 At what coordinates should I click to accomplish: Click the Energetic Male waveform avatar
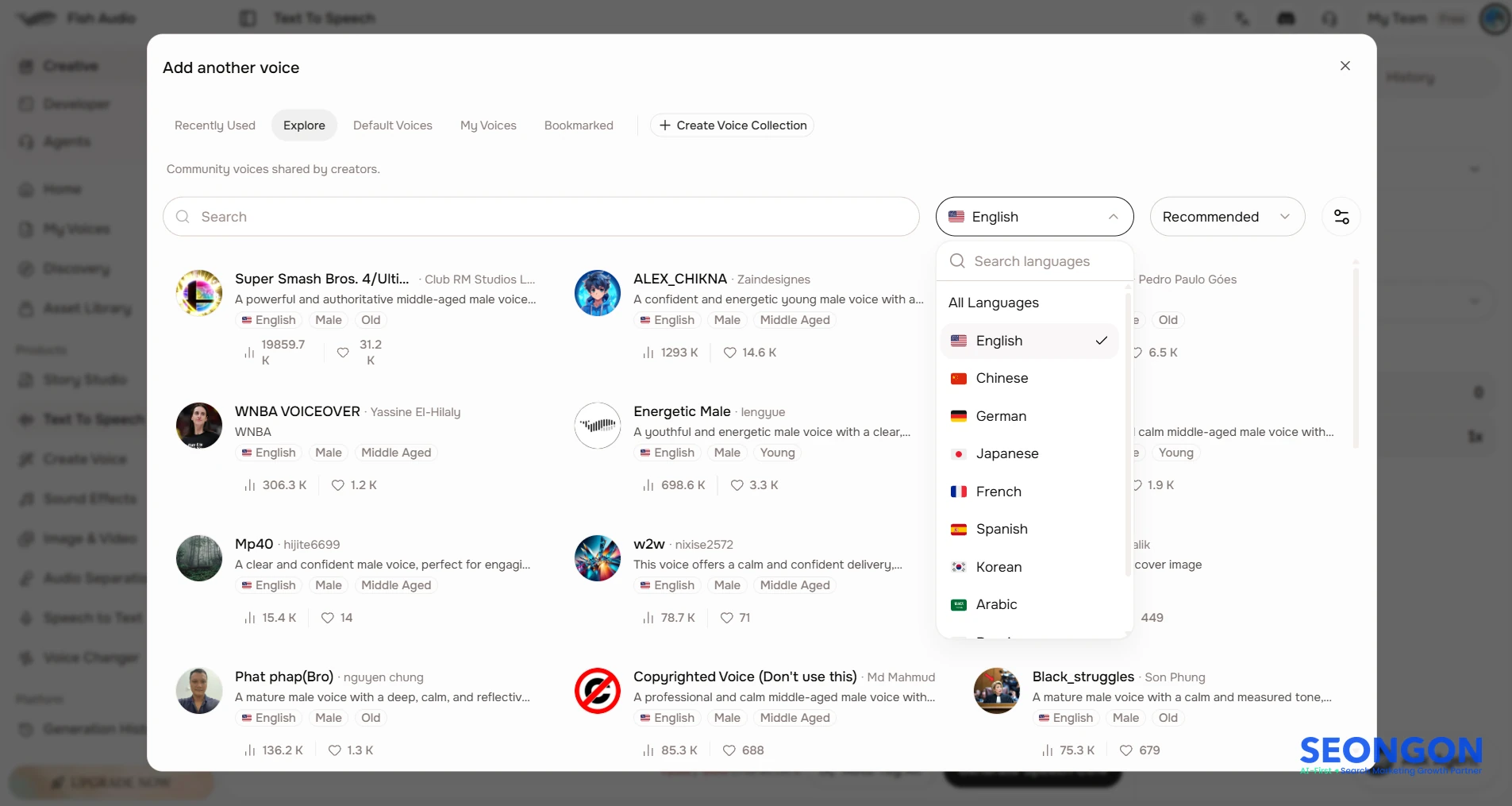click(x=598, y=426)
